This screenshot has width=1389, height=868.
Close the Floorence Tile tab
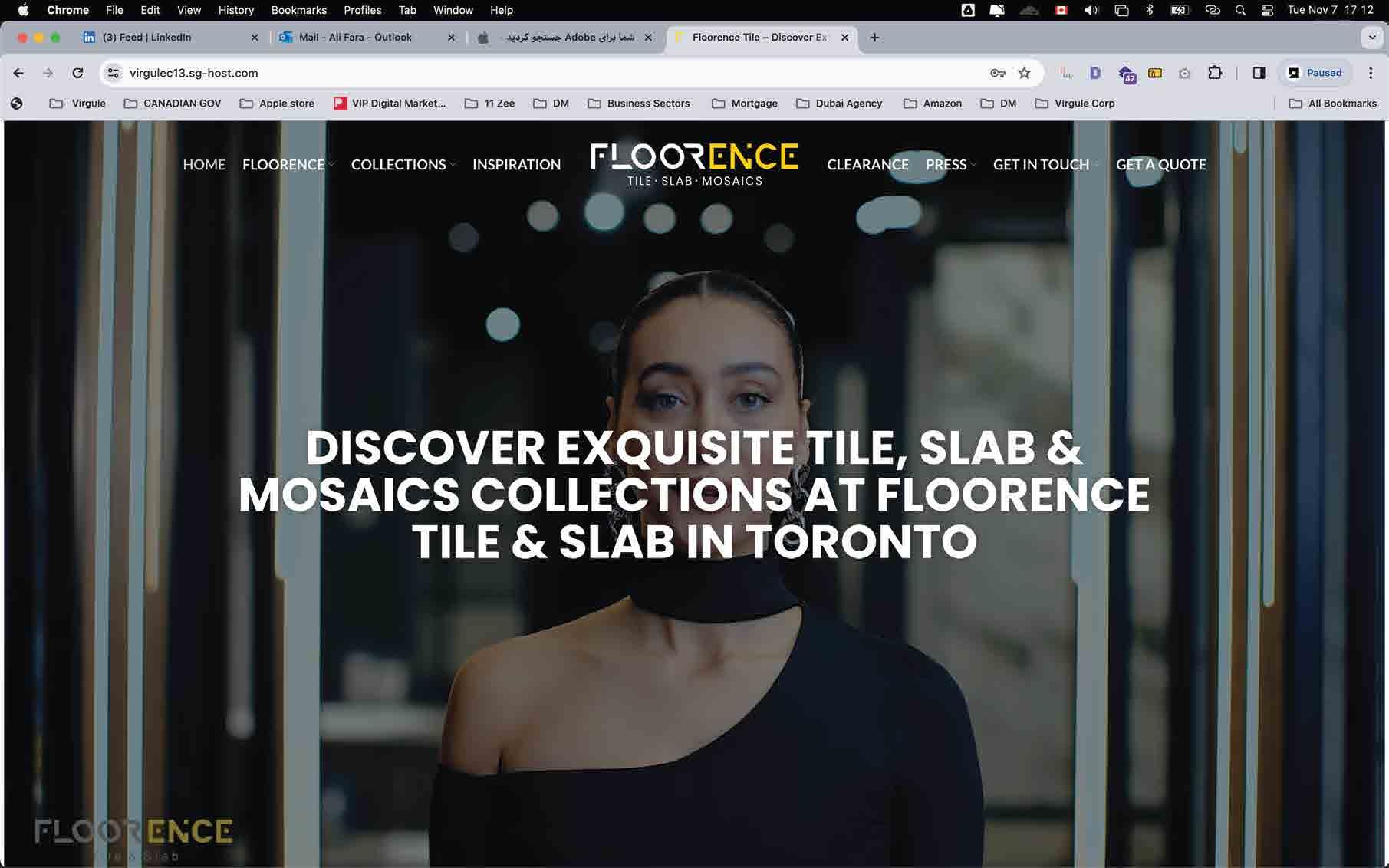[x=844, y=37]
